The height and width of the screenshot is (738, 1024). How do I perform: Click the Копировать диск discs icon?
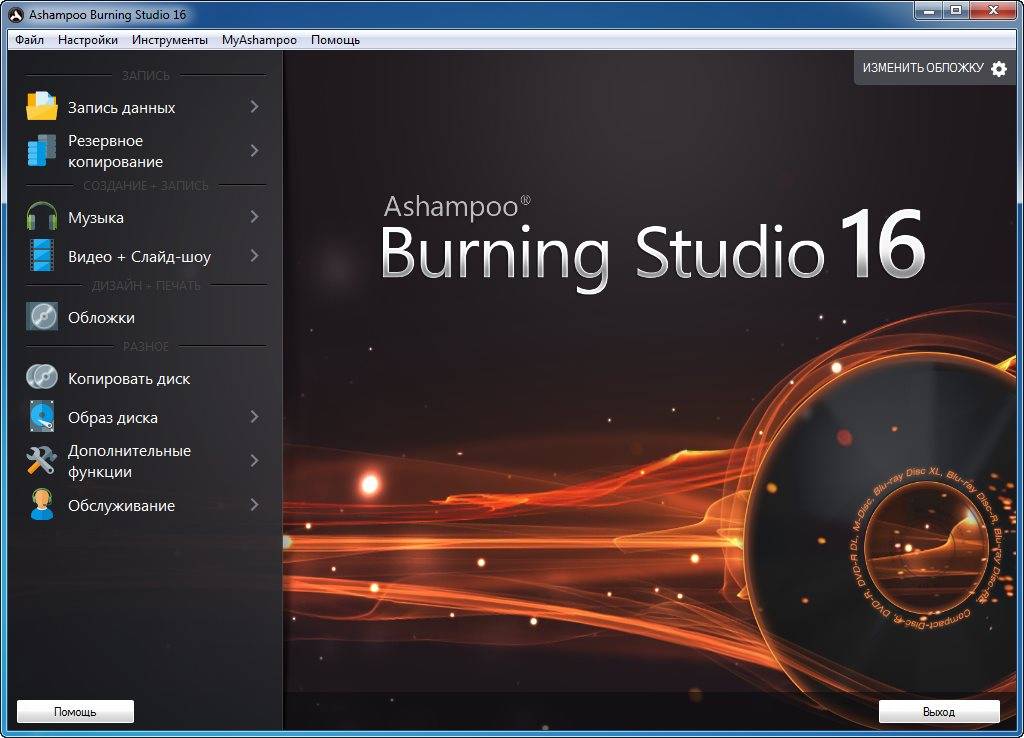[x=42, y=377]
